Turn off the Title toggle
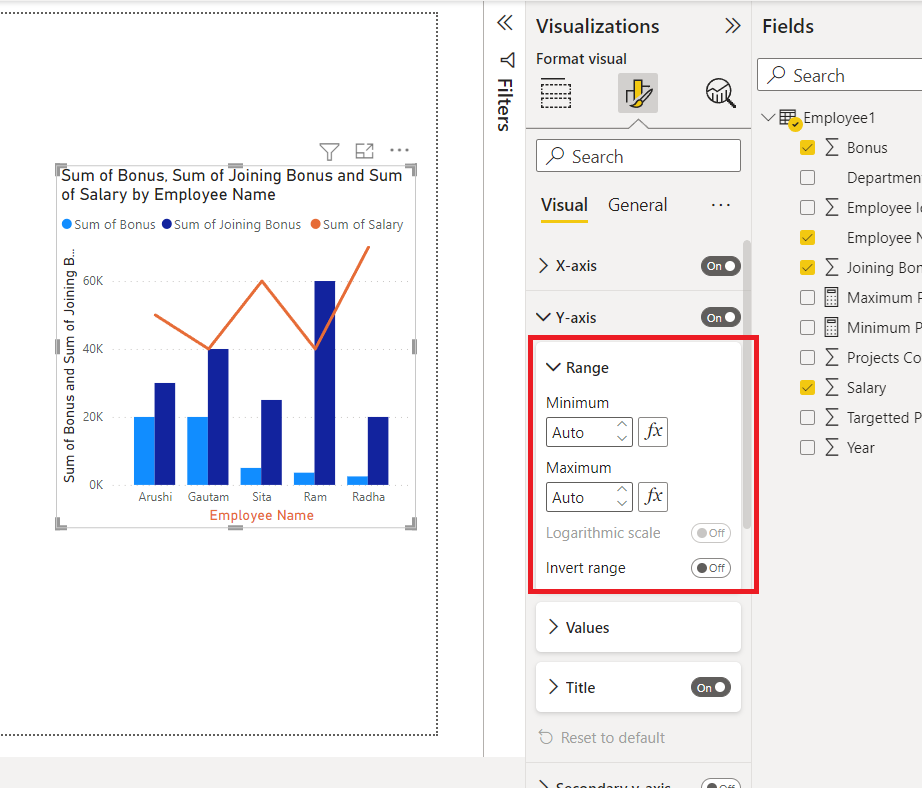The image size is (922, 788). (710, 687)
